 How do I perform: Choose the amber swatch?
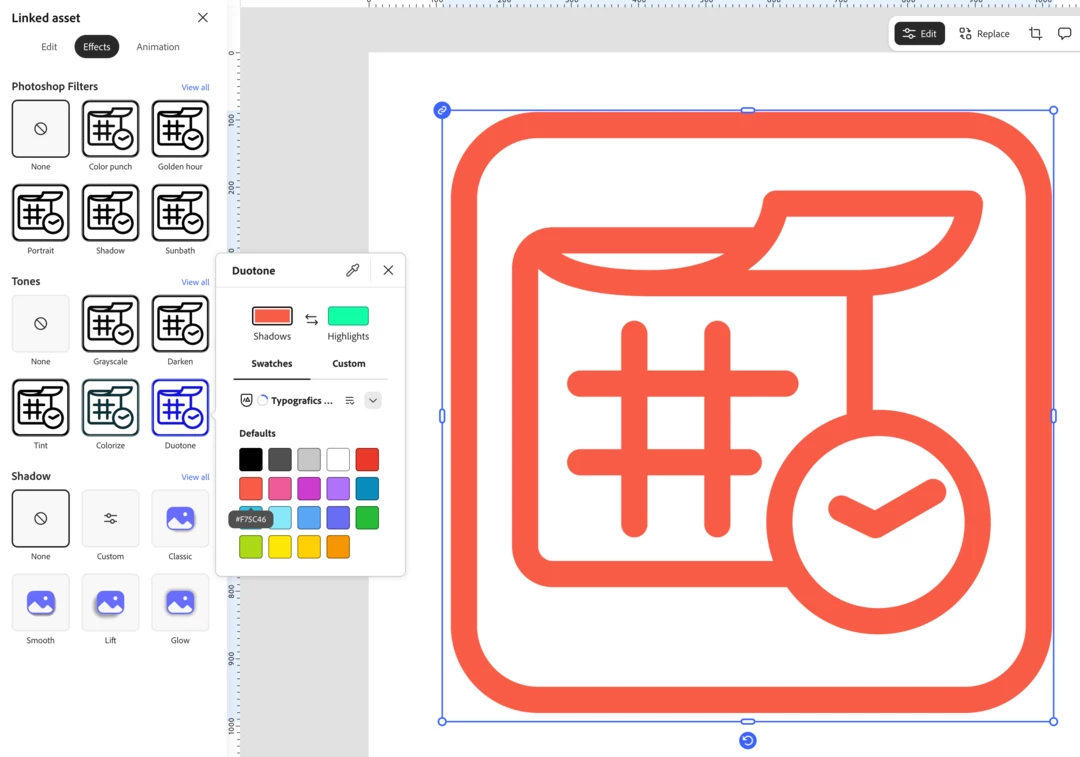coord(309,547)
